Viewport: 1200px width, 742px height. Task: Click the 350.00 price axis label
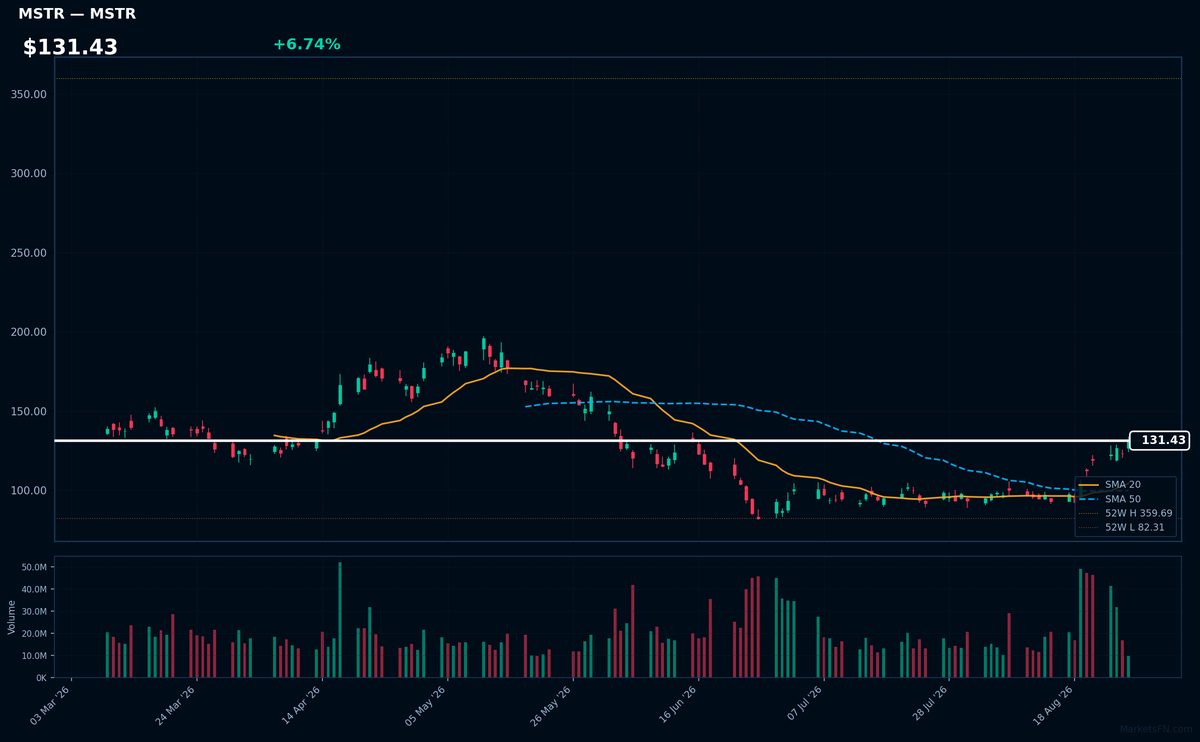(x=29, y=94)
